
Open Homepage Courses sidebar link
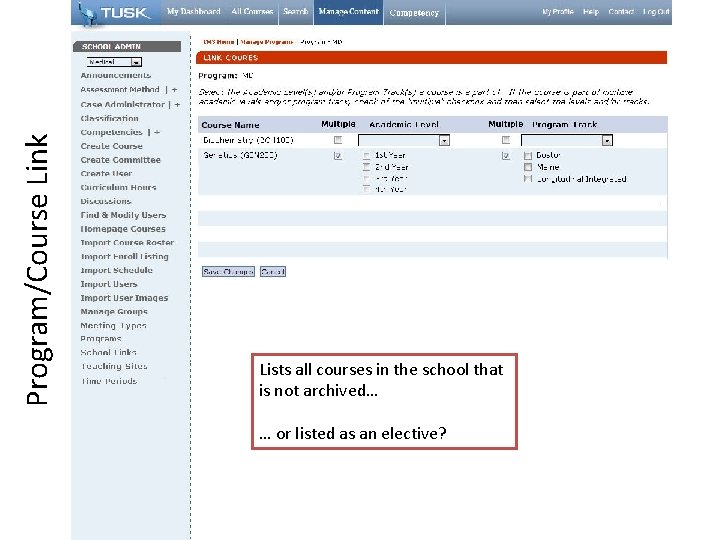[123, 228]
